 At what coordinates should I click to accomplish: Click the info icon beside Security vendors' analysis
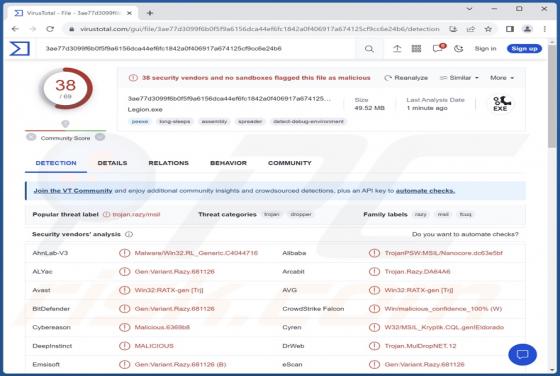tap(129, 234)
